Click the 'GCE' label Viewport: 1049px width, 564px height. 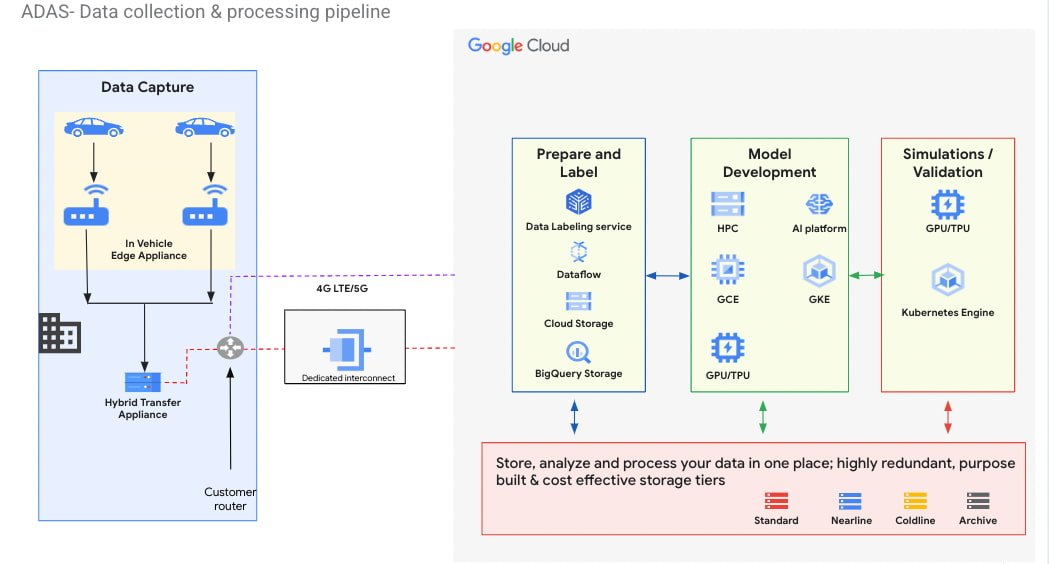[x=728, y=299]
